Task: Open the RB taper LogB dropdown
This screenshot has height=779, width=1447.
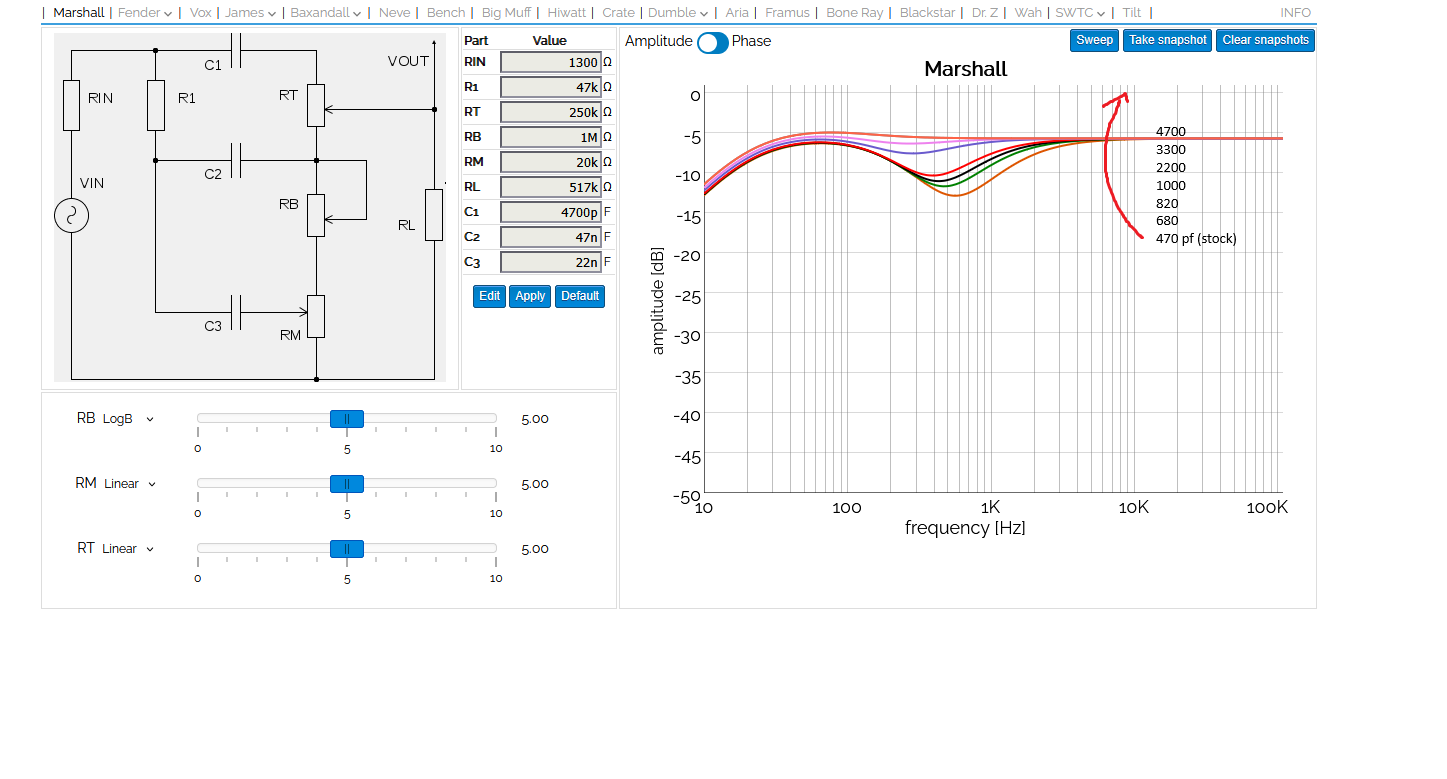Action: tap(128, 419)
